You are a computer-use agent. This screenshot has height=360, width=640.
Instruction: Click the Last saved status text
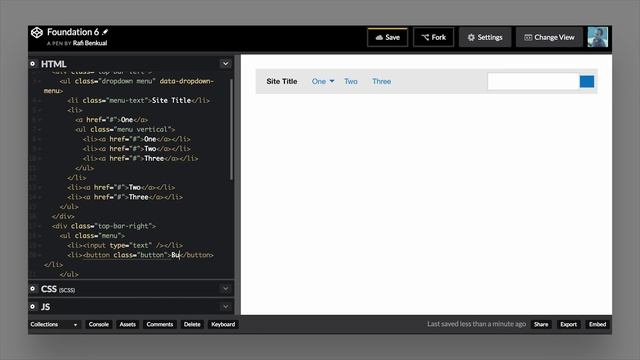pos(476,324)
